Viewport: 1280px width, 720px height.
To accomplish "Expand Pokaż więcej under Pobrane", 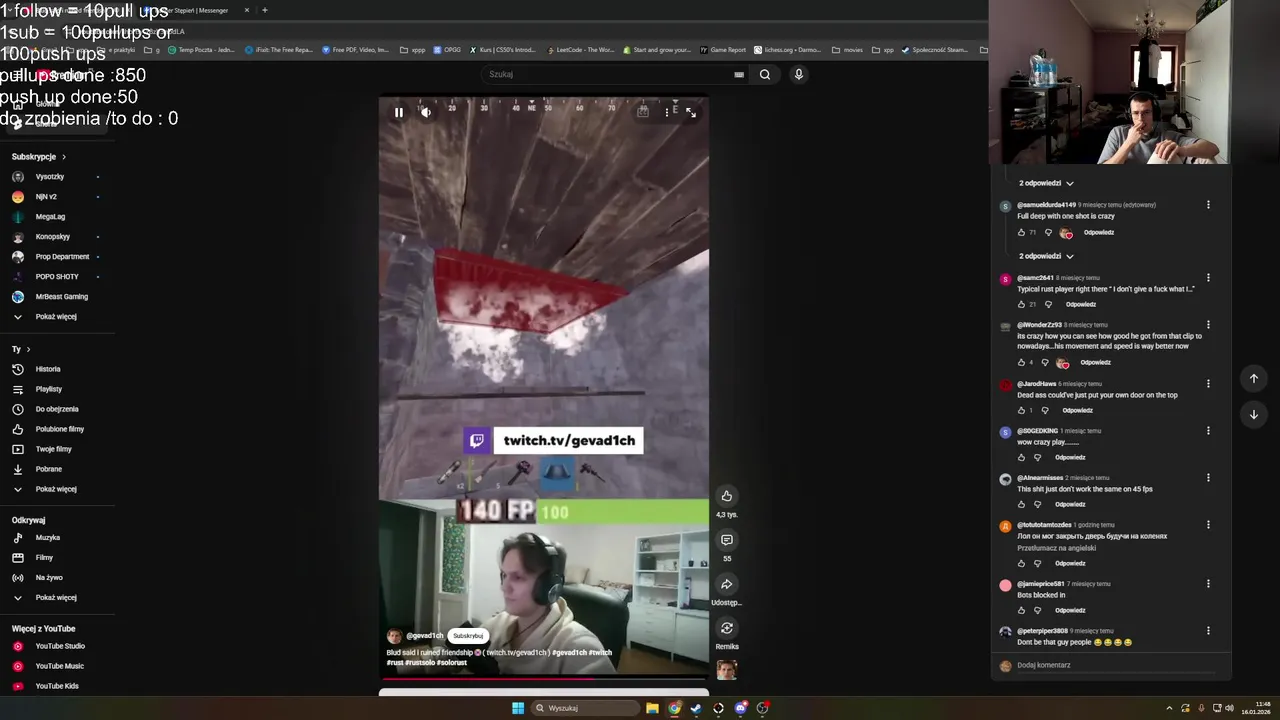I will coord(55,489).
